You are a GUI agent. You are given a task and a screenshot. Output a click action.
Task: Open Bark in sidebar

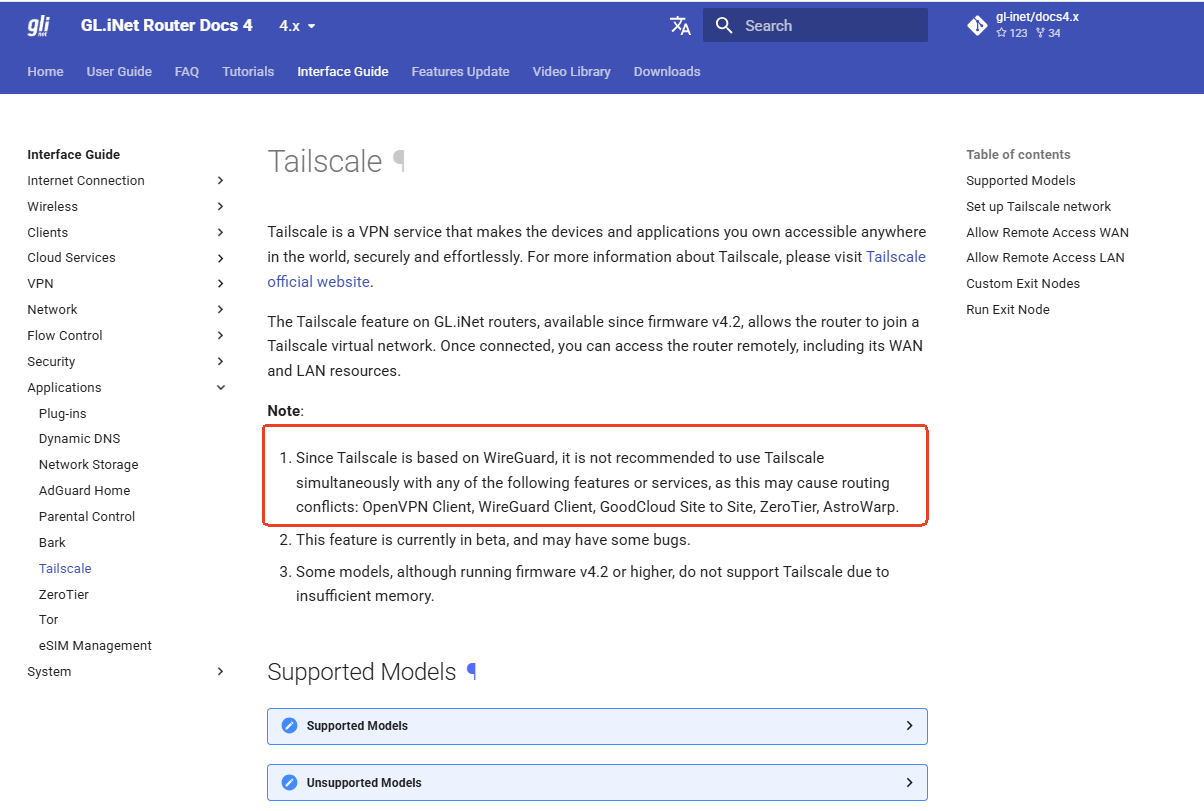[52, 543]
